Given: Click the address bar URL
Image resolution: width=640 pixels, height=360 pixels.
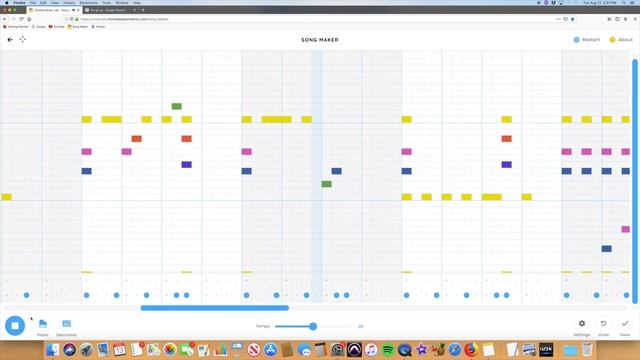Looking at the screenshot, I should [124, 19].
